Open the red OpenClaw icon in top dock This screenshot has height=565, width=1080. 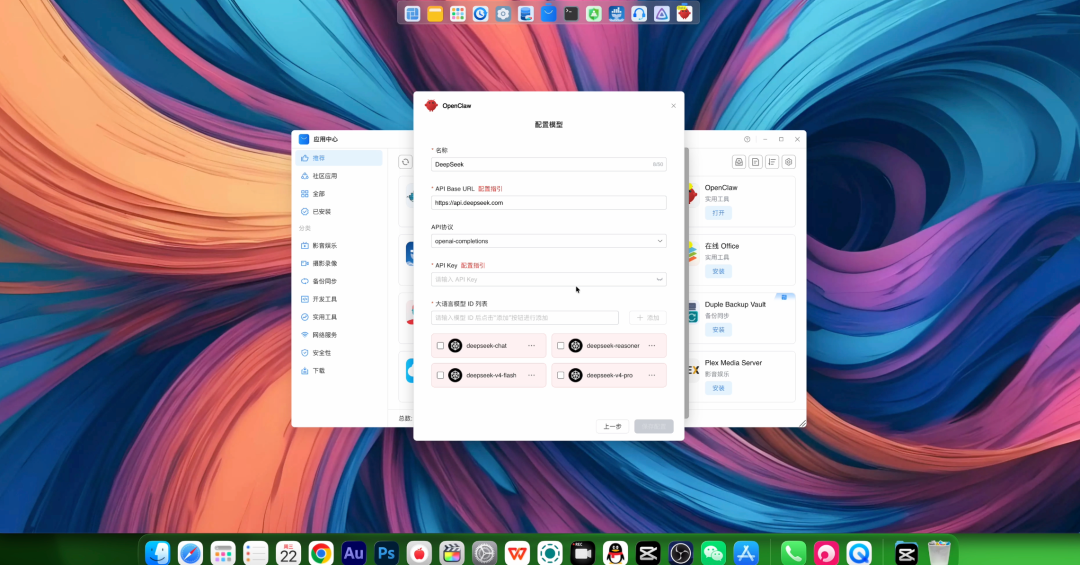click(685, 13)
